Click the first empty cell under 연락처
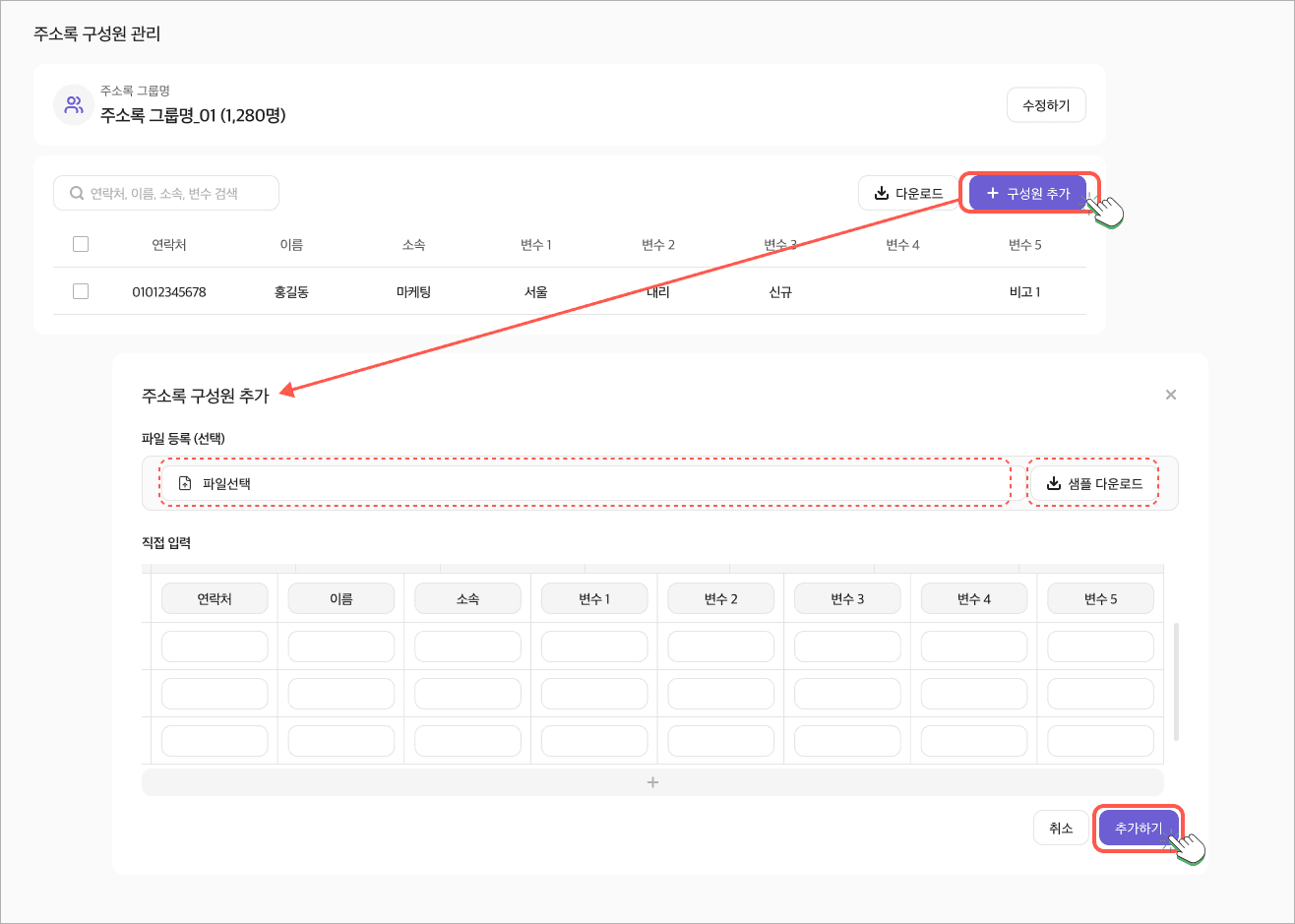 (x=215, y=647)
